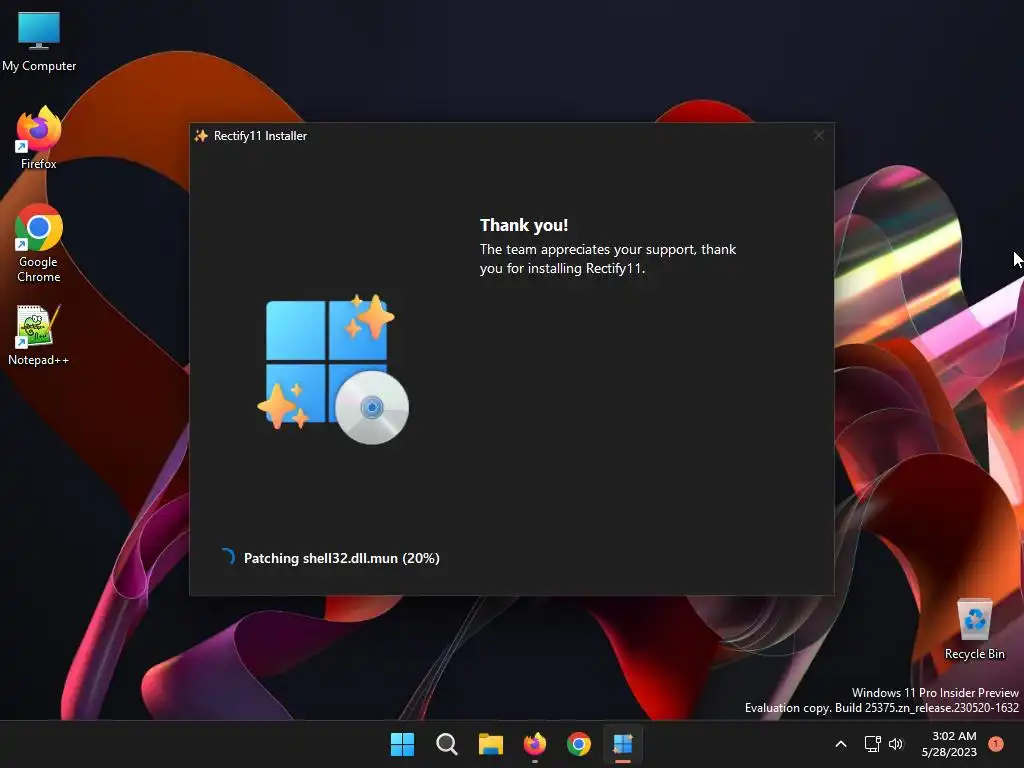Screen dimensions: 1024x768
Task: Launch Google Chrome from the taskbar
Action: [579, 744]
